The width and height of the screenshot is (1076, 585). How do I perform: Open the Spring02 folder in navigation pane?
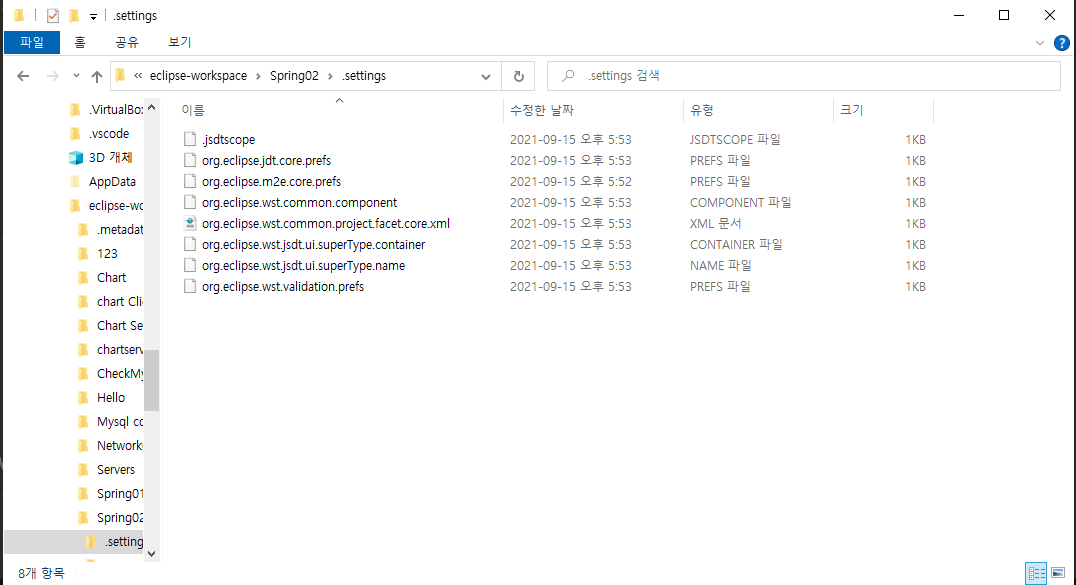[x=119, y=518]
